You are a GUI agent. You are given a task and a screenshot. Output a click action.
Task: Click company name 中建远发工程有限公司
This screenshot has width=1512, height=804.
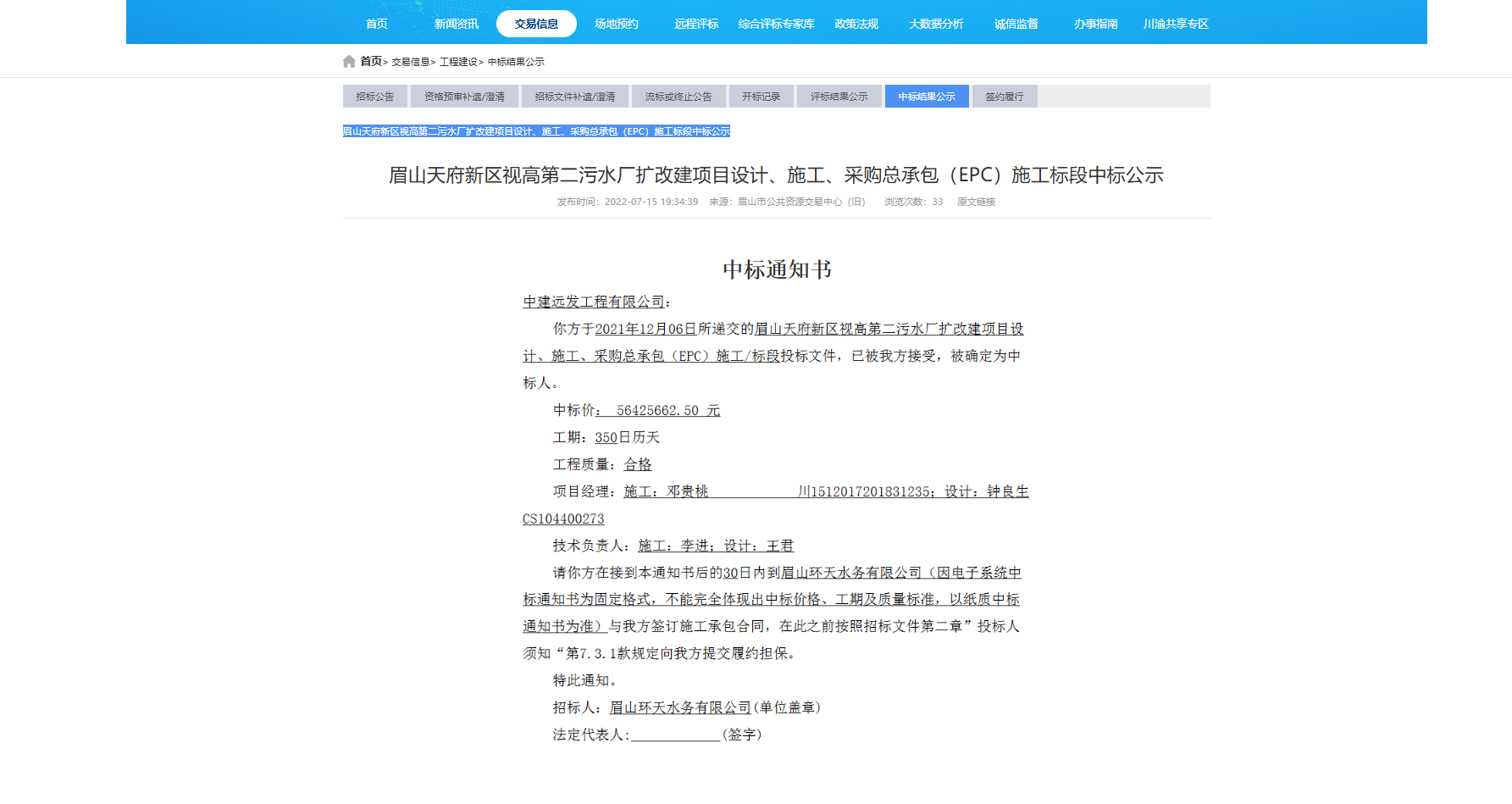[594, 302]
